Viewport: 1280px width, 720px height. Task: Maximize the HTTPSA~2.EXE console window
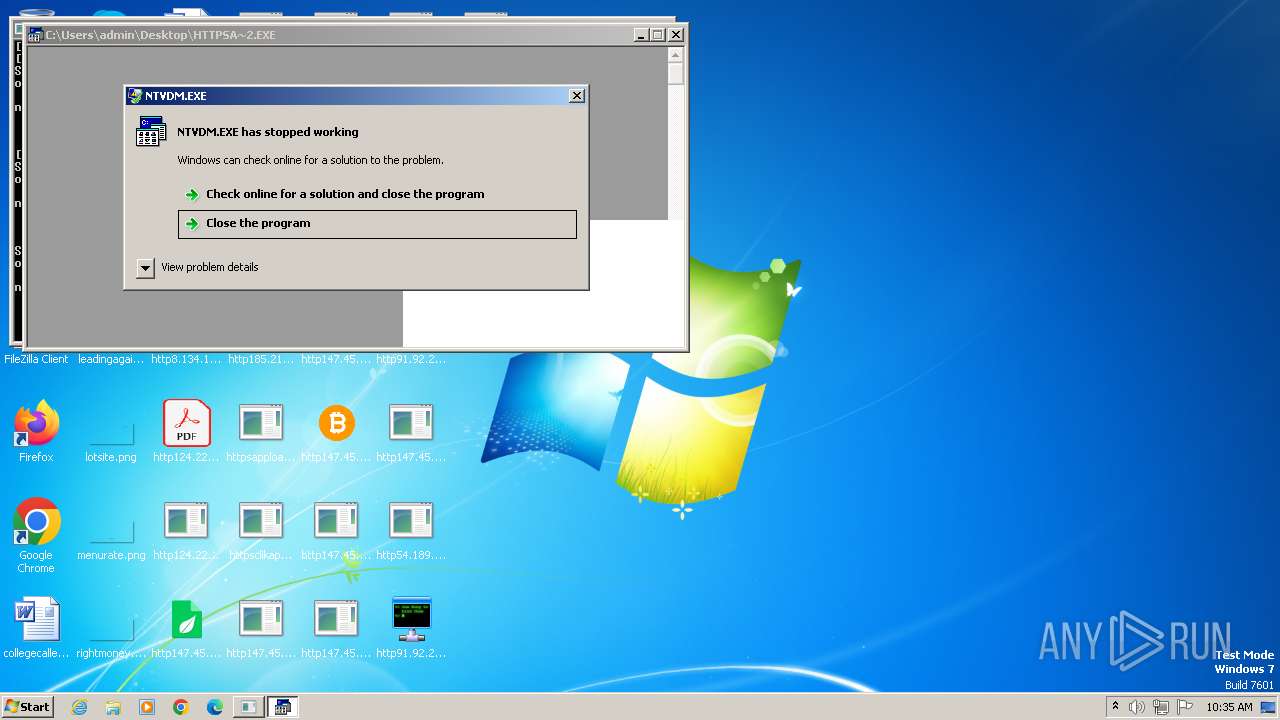point(658,35)
